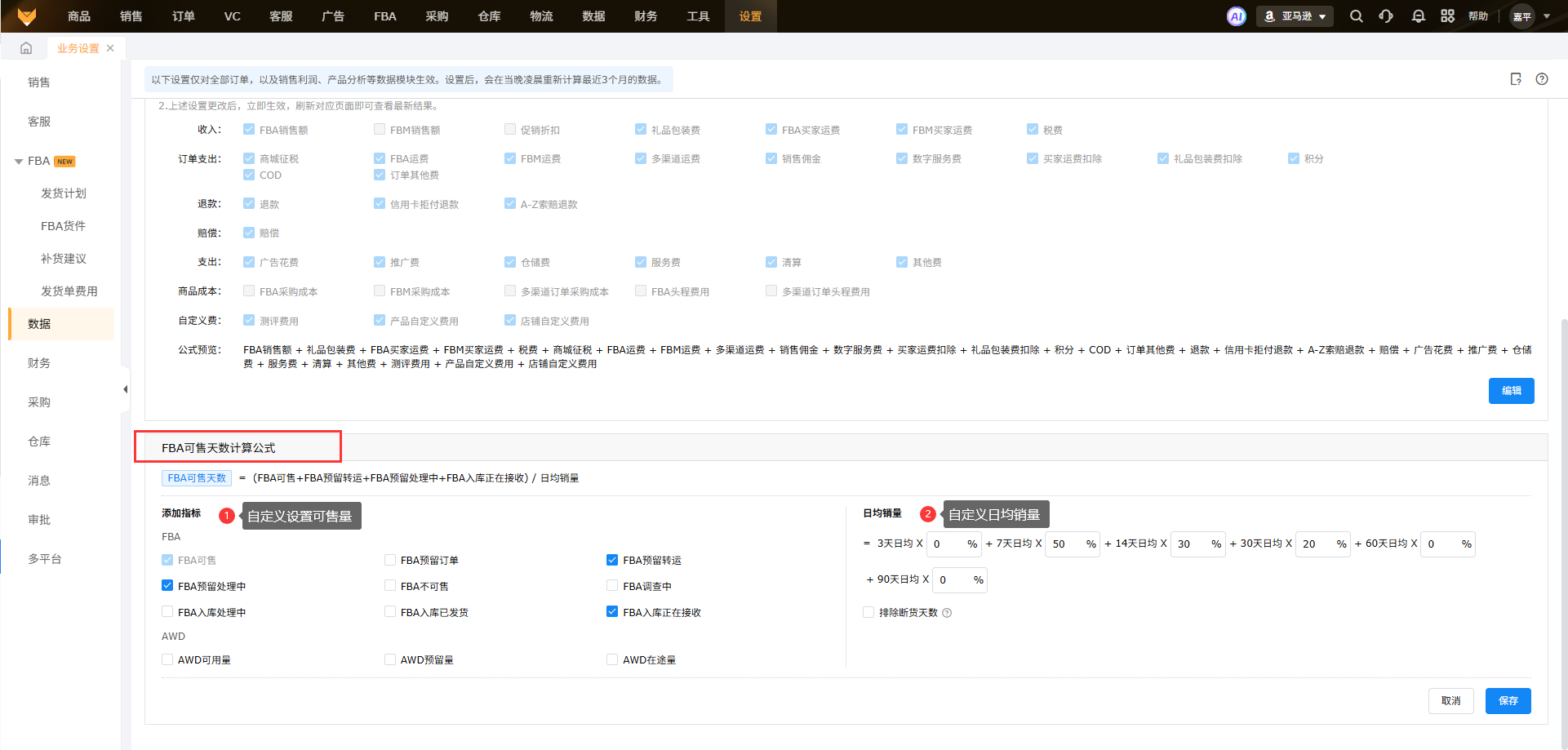Click the 3天日均 percentage input
This screenshot has height=750, width=1568.
(x=954, y=544)
